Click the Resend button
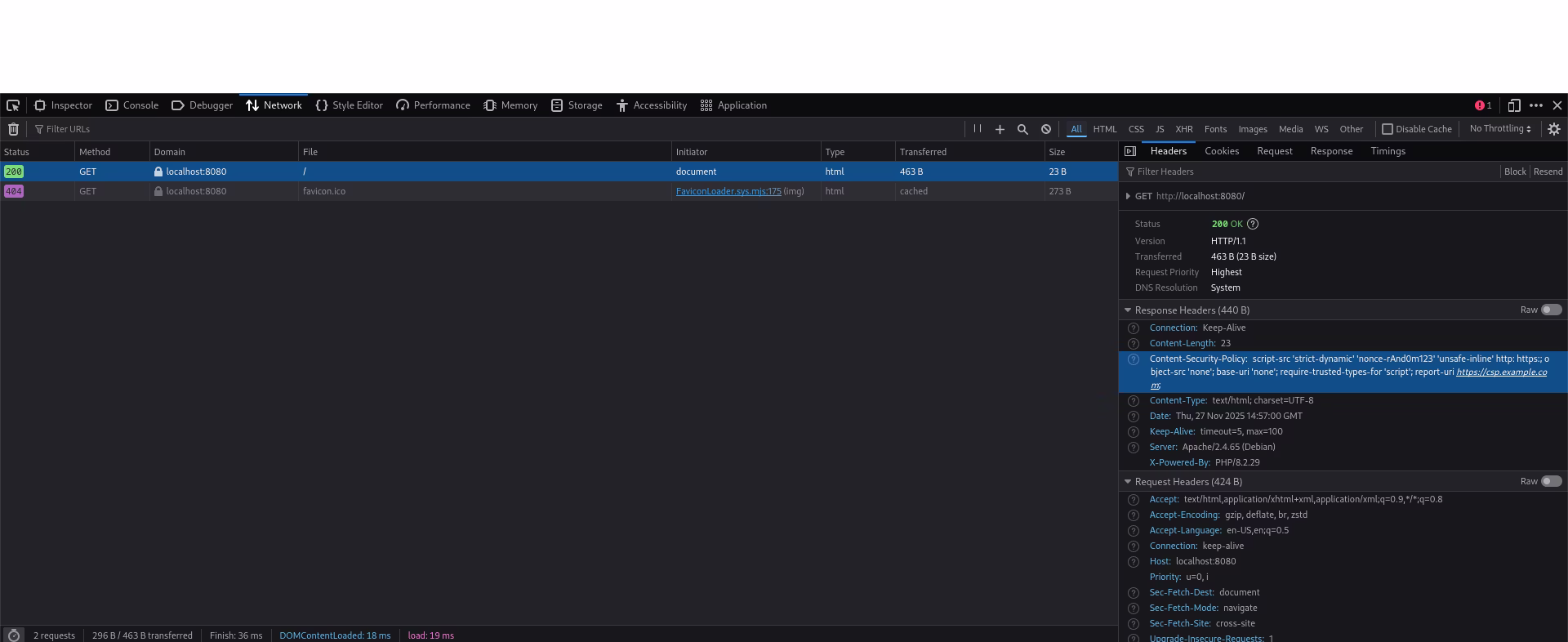 click(x=1548, y=172)
